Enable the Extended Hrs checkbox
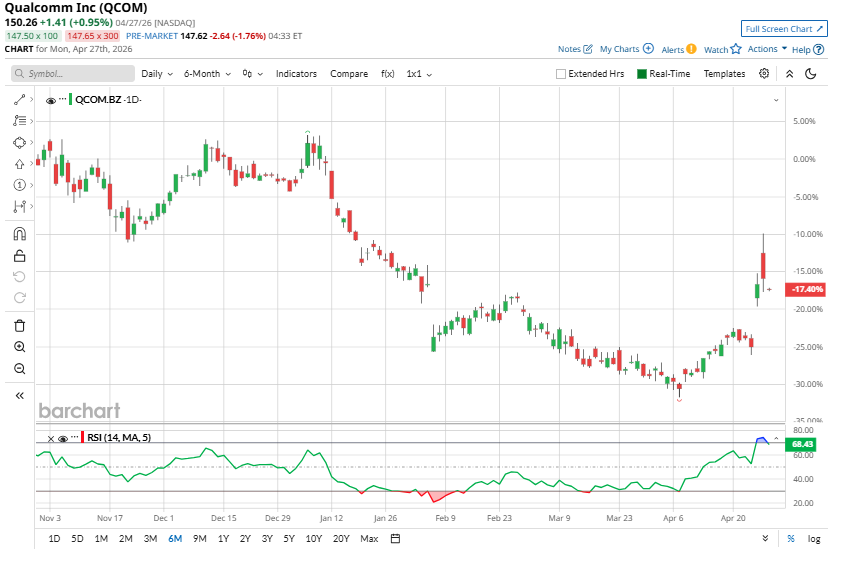The width and height of the screenshot is (845, 562). point(562,74)
